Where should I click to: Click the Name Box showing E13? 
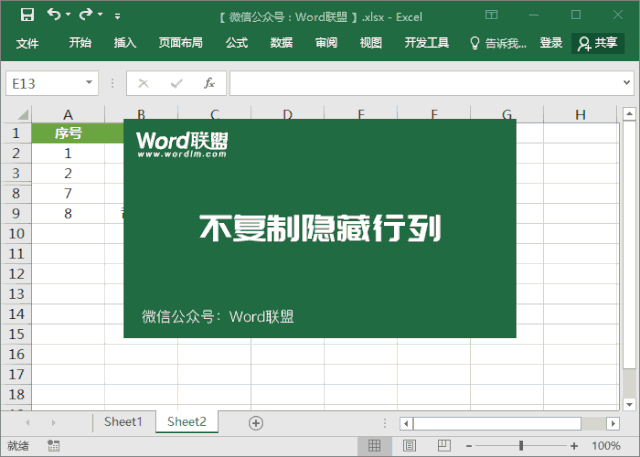(x=45, y=83)
